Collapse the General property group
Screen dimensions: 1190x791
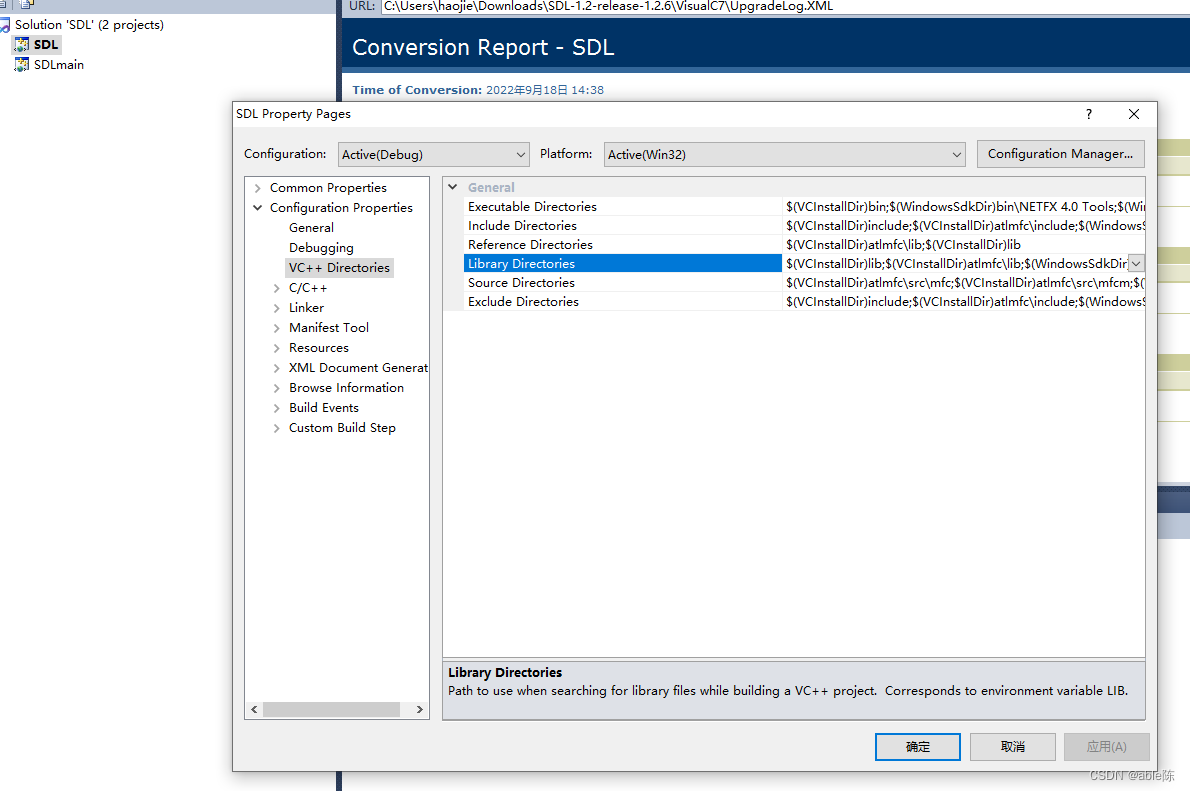pyautogui.click(x=453, y=187)
